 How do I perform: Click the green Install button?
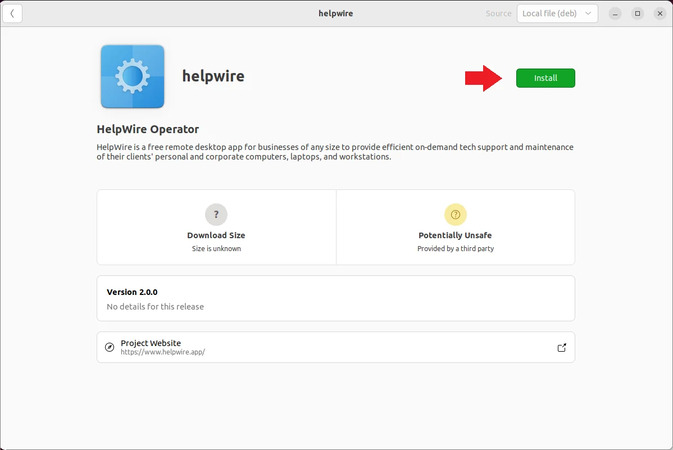[x=545, y=78]
